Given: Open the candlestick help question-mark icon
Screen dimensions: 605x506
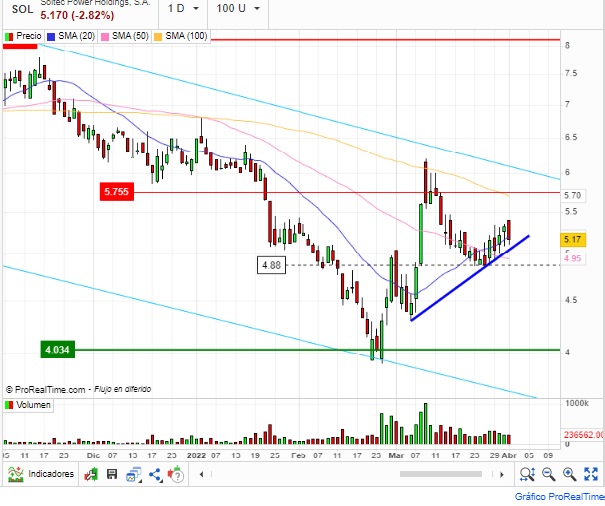Looking at the screenshot, I should coord(175,474).
